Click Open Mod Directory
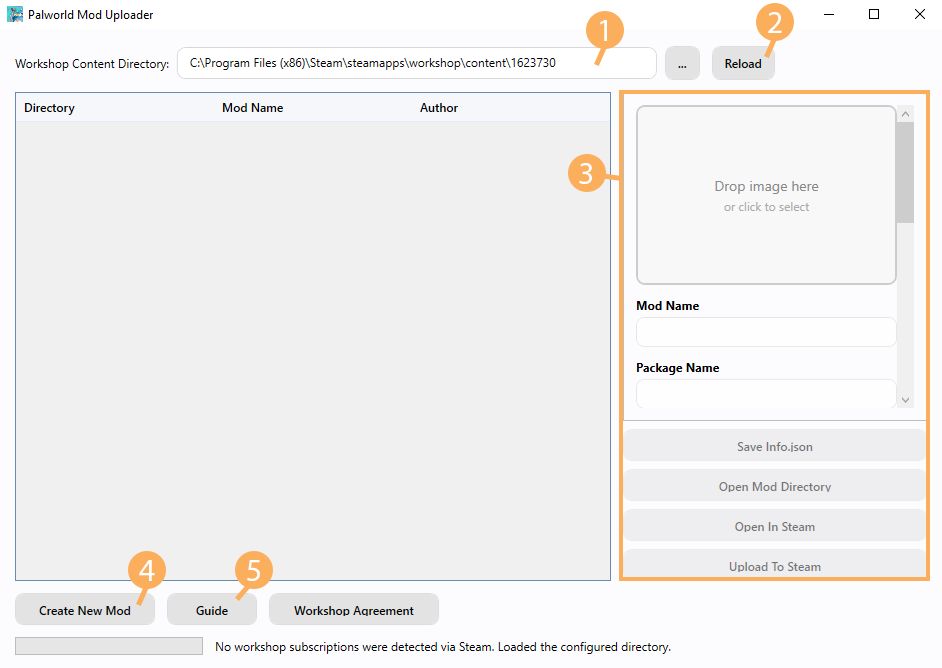The image size is (942, 668). tap(775, 486)
